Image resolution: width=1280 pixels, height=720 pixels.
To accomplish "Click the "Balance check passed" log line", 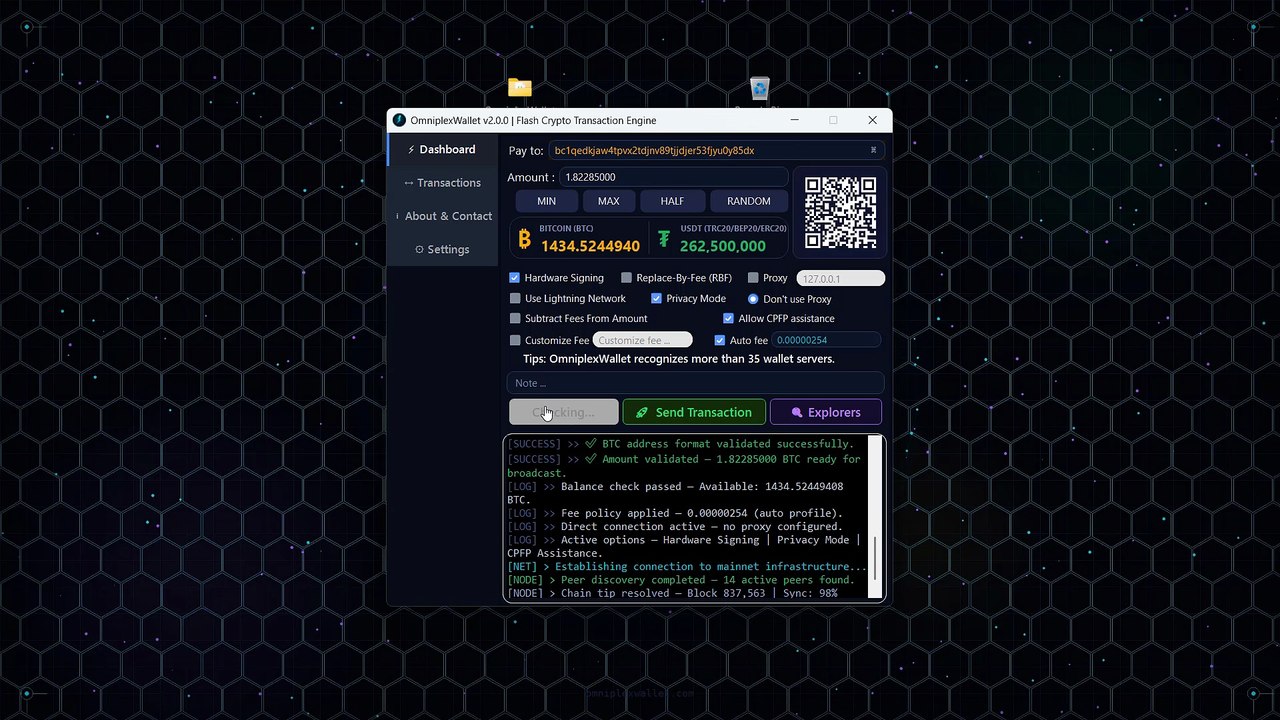I will point(675,493).
